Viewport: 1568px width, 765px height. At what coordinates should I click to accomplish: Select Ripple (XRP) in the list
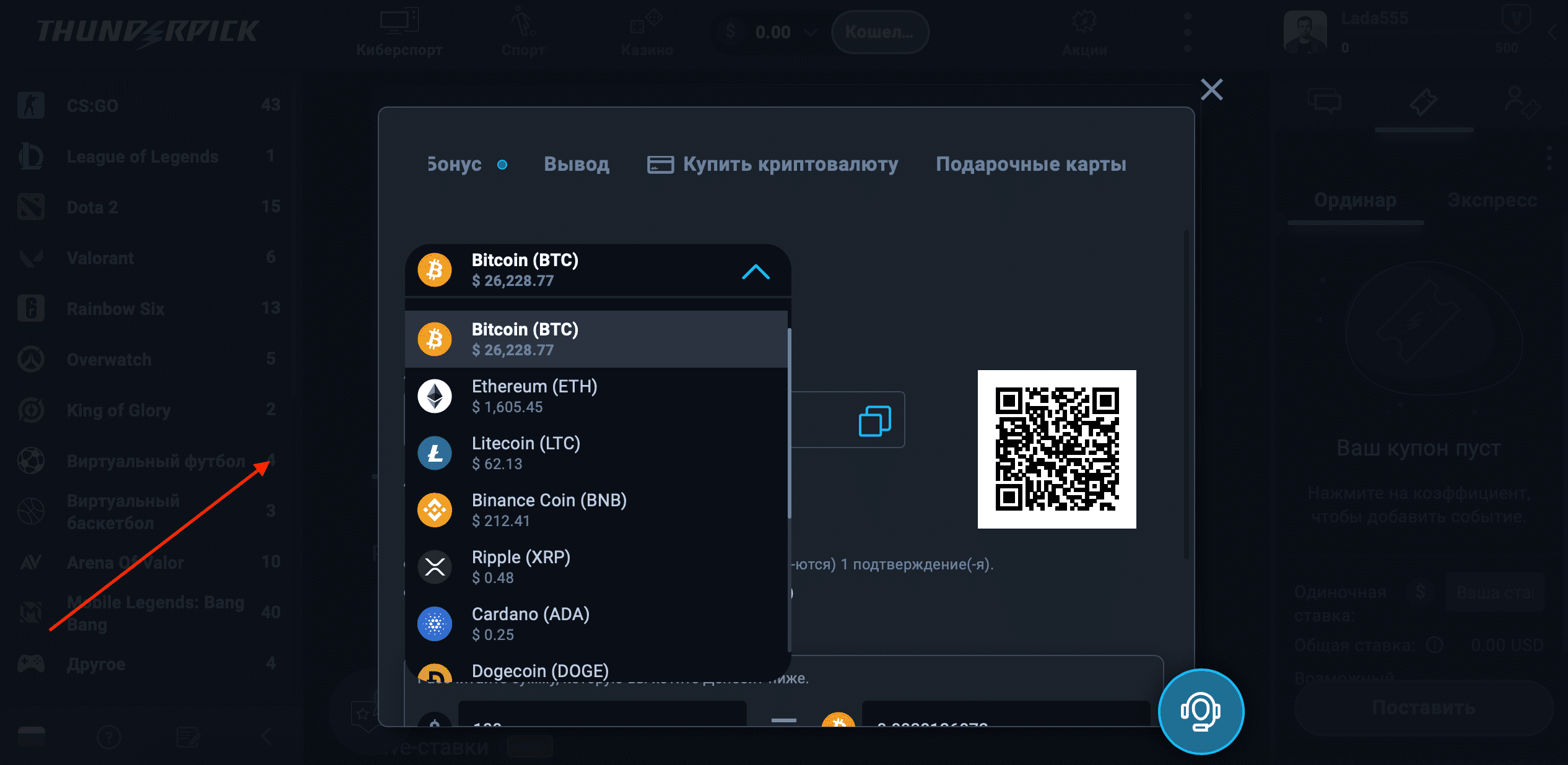(x=521, y=566)
